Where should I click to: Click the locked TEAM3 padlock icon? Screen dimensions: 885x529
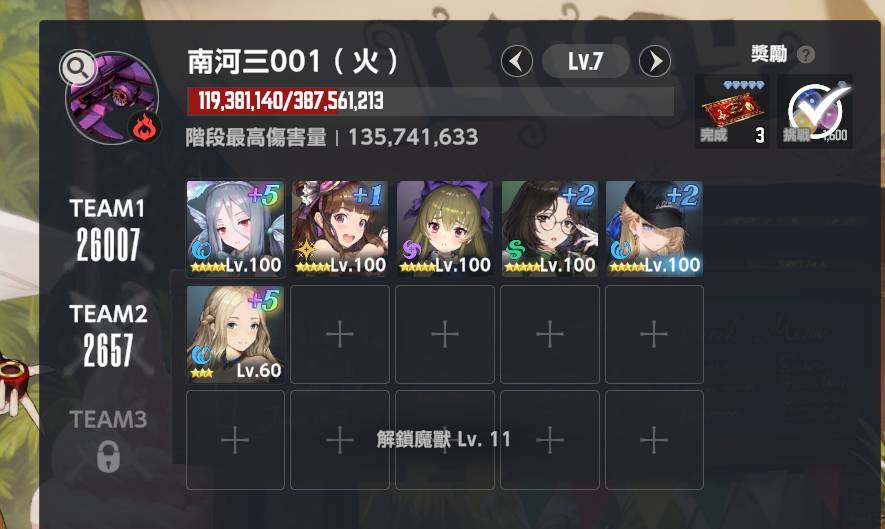click(108, 456)
